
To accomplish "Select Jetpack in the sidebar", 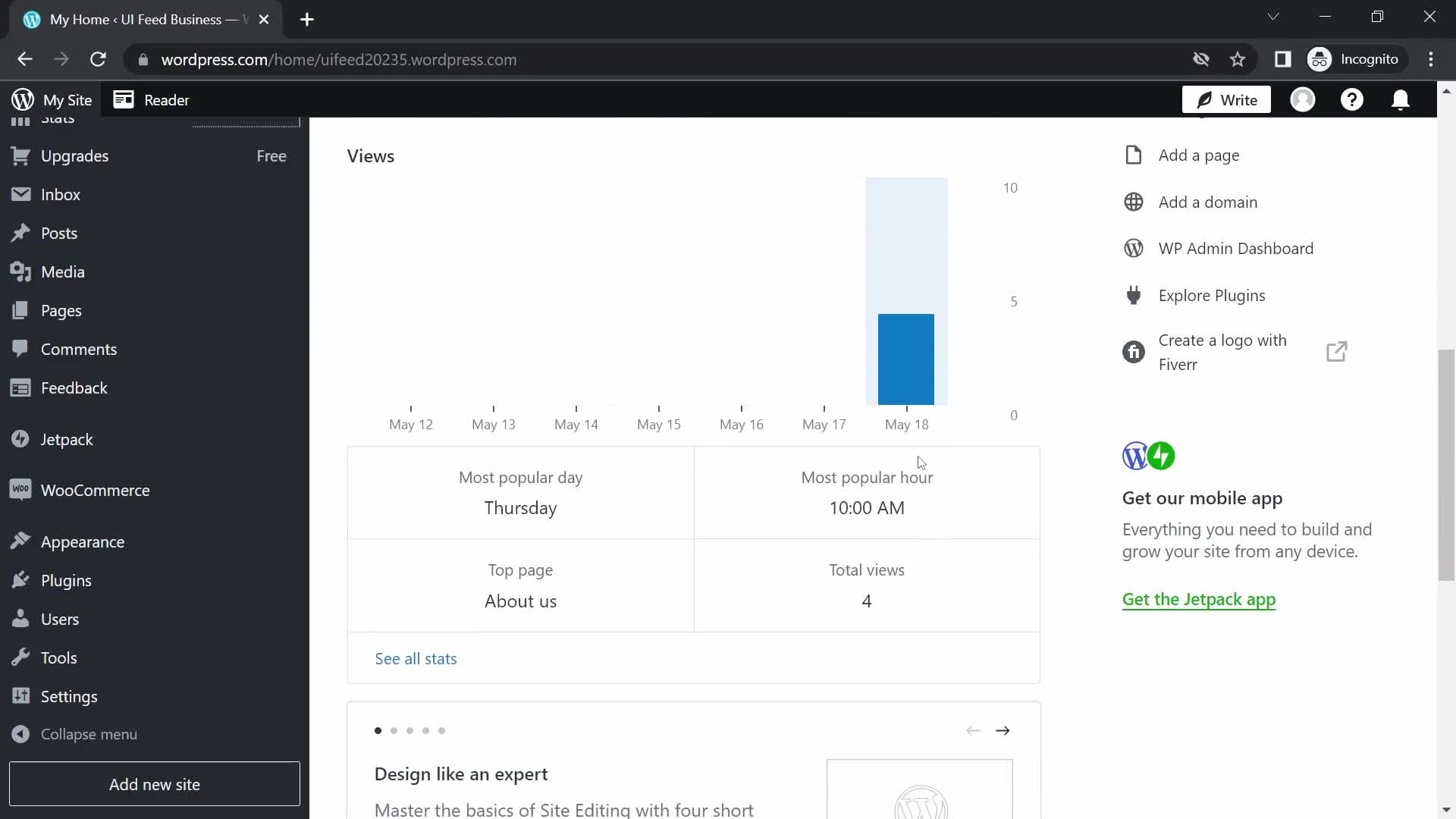I will pos(67,439).
